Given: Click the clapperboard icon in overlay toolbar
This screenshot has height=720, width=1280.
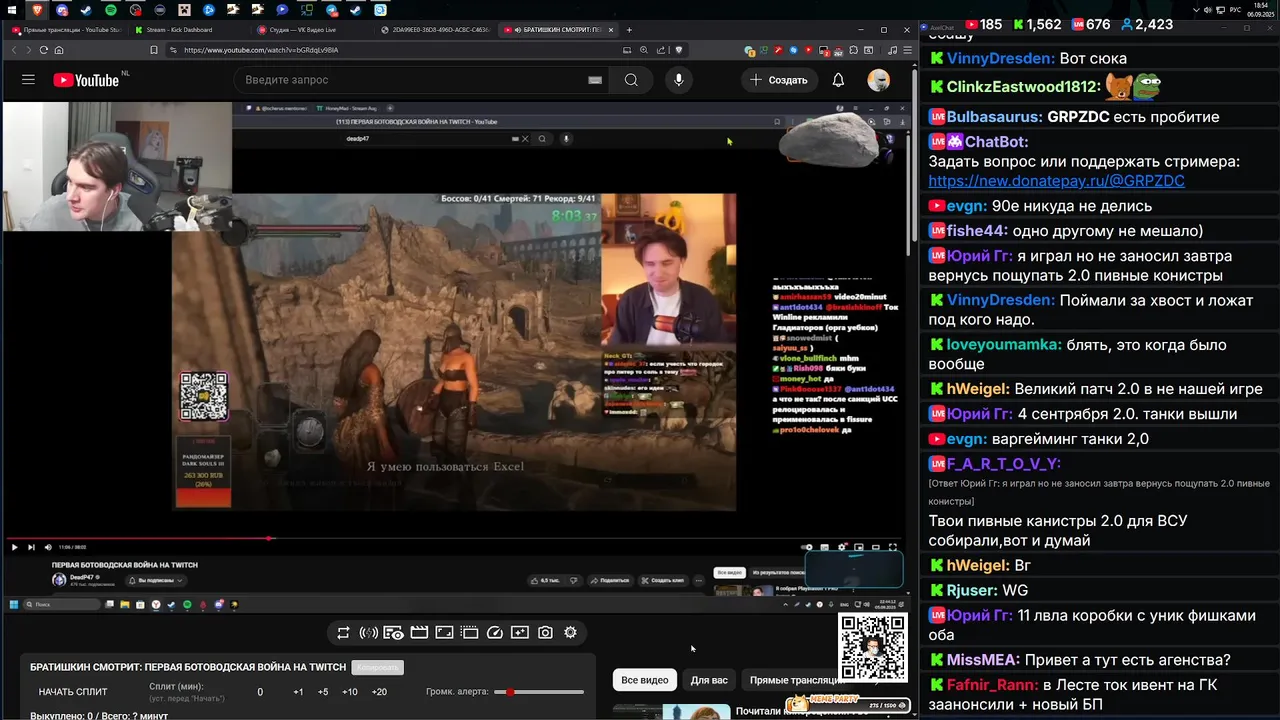Looking at the screenshot, I should [419, 633].
